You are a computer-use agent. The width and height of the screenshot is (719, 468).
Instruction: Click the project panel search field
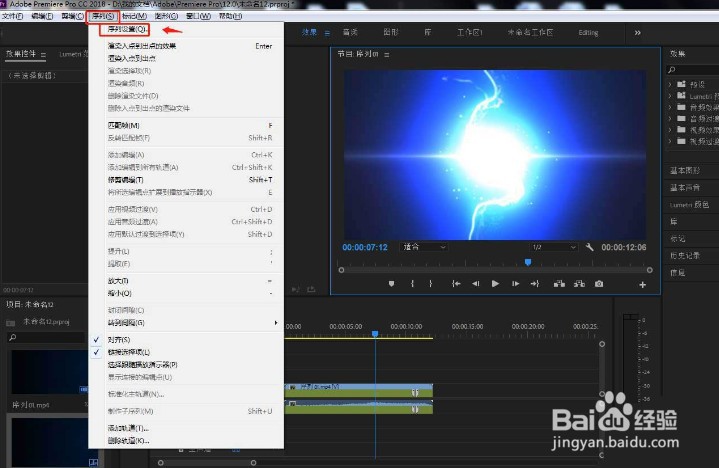pyautogui.click(x=46, y=338)
